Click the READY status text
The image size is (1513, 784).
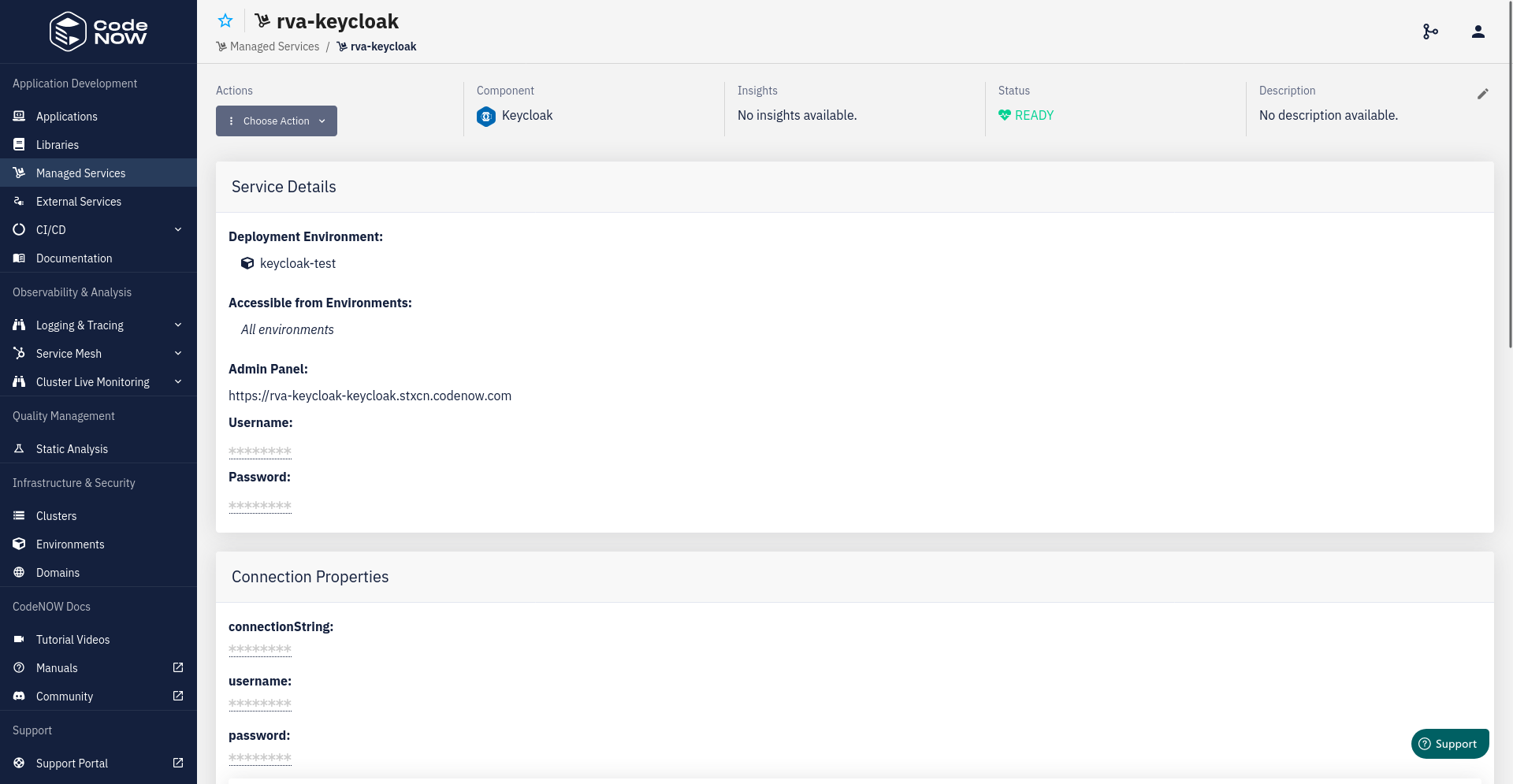(x=1034, y=115)
